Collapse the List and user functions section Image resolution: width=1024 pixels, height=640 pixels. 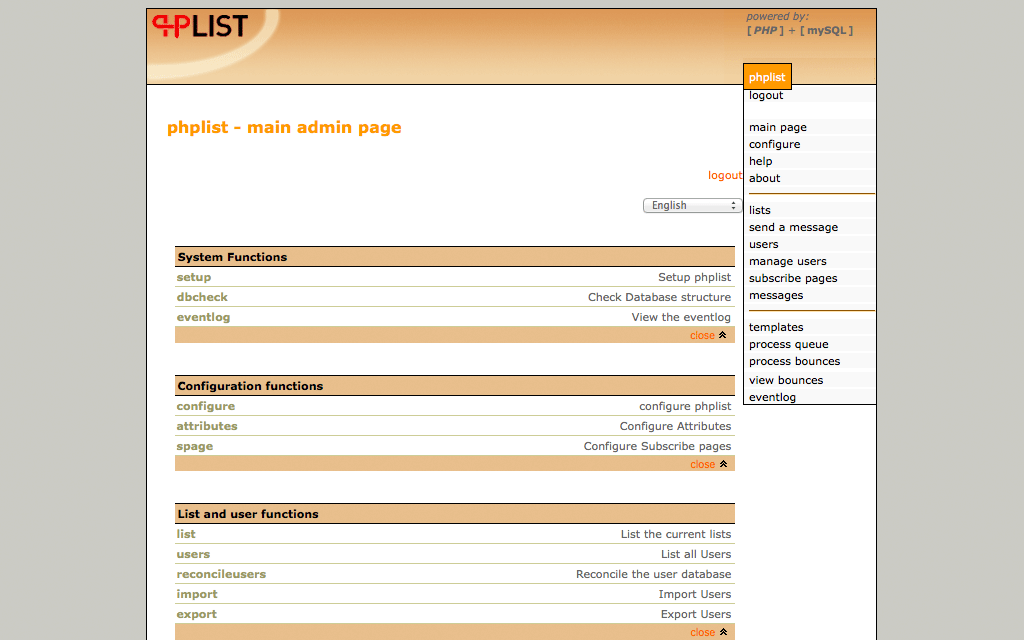coord(708,632)
